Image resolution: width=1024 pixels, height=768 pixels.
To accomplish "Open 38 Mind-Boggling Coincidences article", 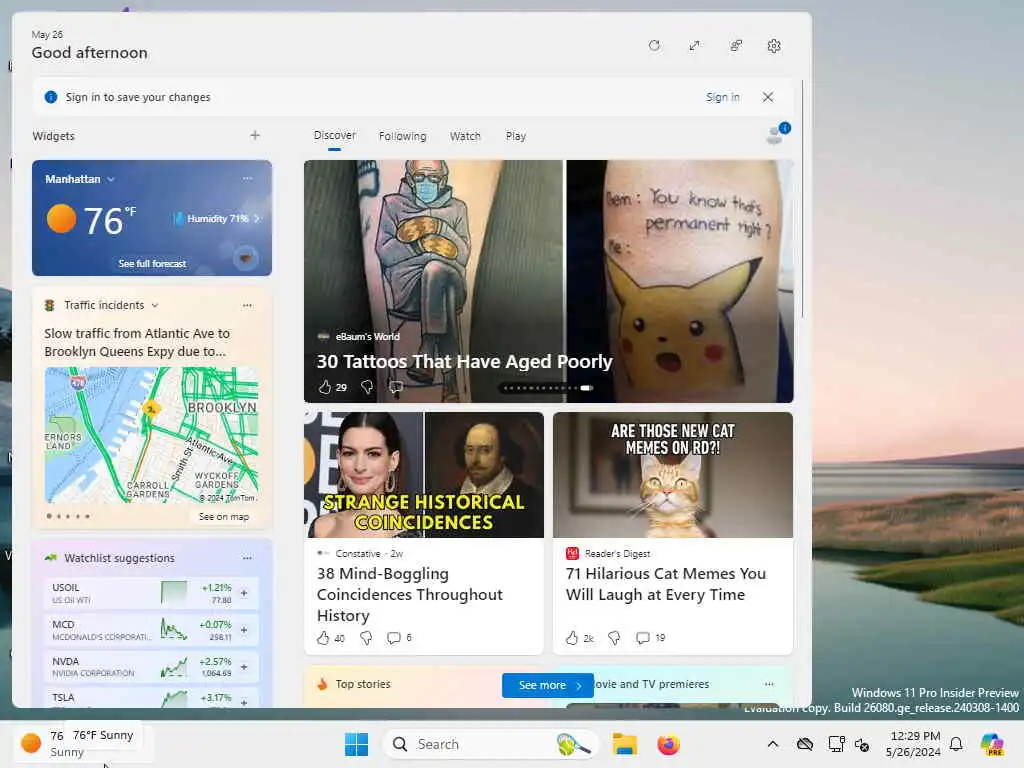I will (x=409, y=594).
